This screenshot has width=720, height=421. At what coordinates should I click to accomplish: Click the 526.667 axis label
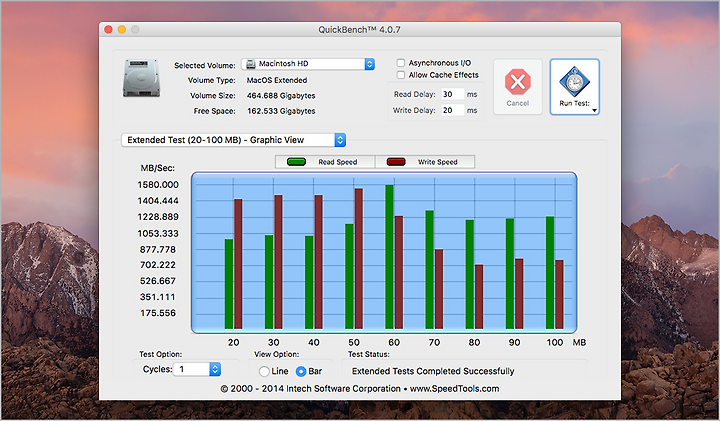coord(158,281)
